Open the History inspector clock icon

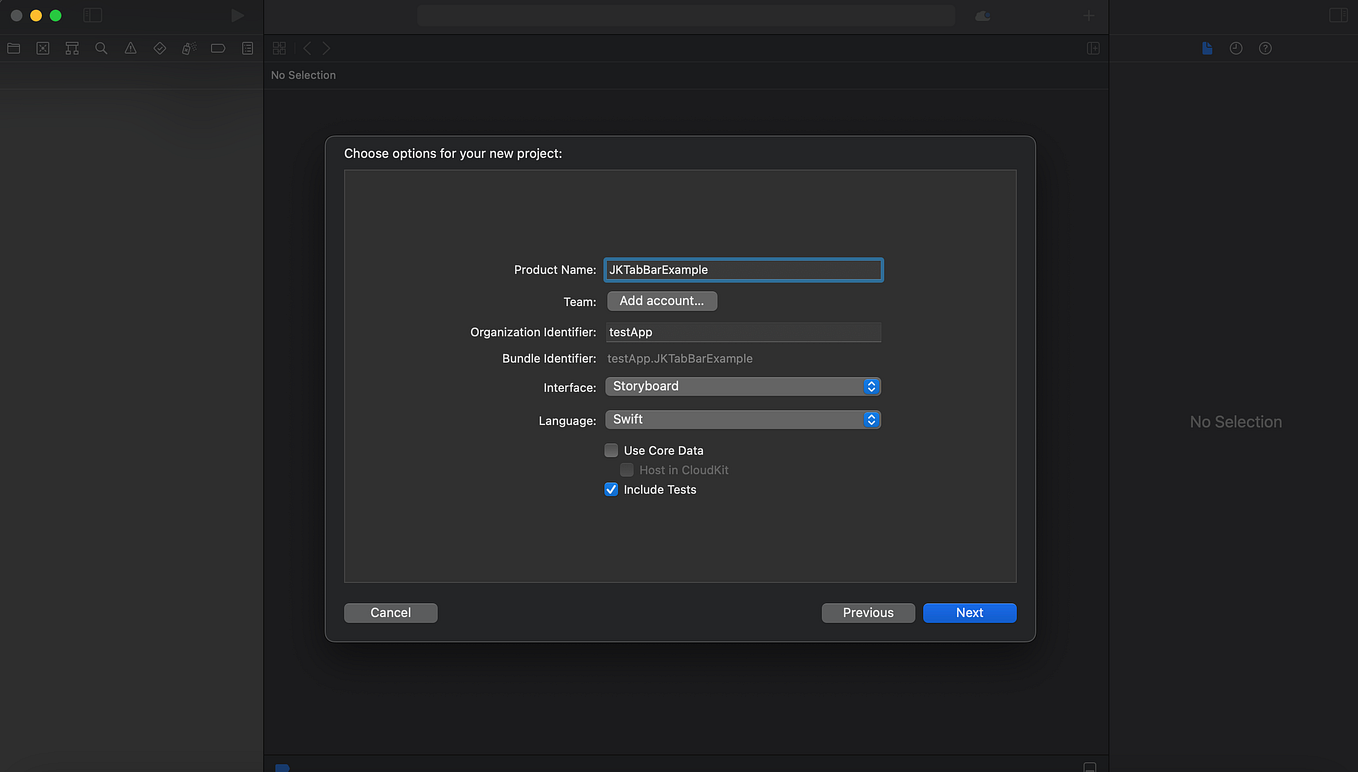tap(1235, 47)
